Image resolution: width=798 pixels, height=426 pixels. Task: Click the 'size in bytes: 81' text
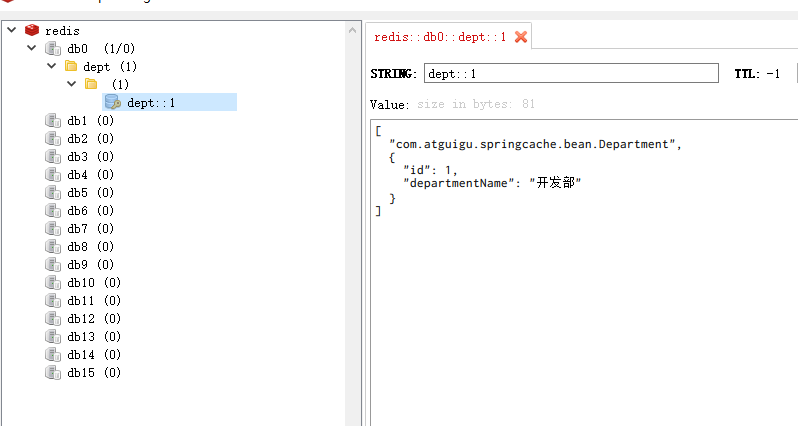[x=476, y=104]
